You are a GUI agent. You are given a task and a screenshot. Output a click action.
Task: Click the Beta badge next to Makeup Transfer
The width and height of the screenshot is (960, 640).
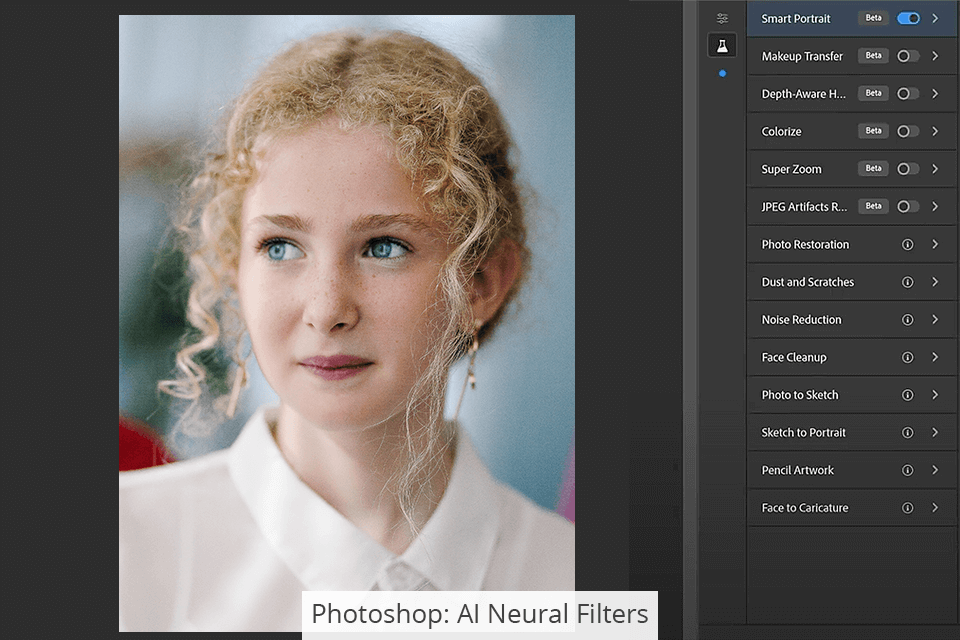tap(873, 56)
